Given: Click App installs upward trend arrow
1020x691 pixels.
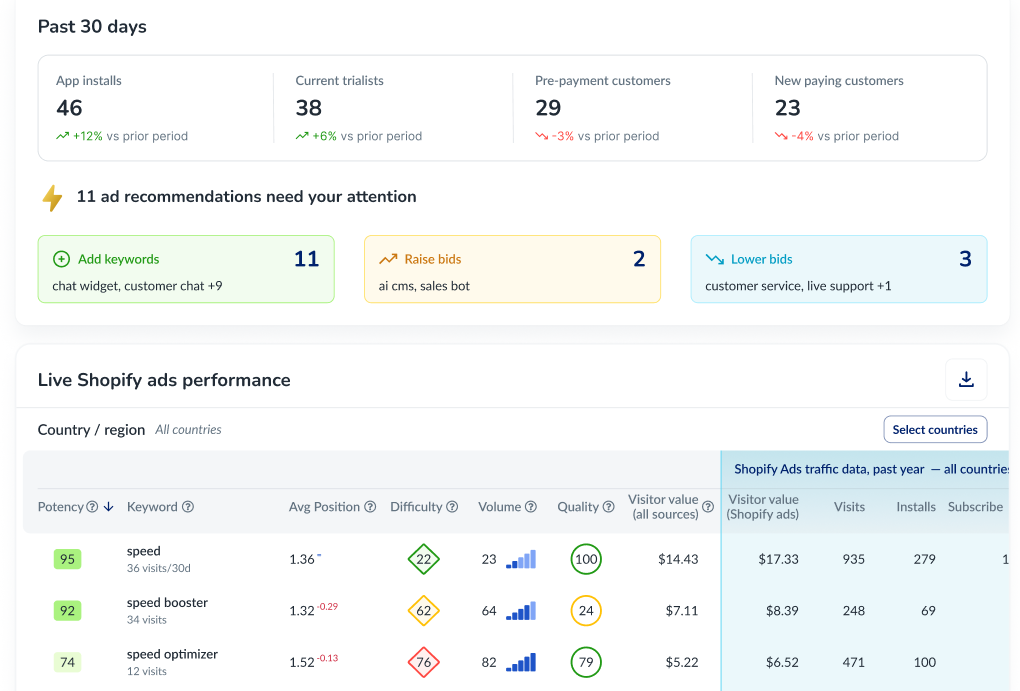Looking at the screenshot, I should [x=62, y=136].
